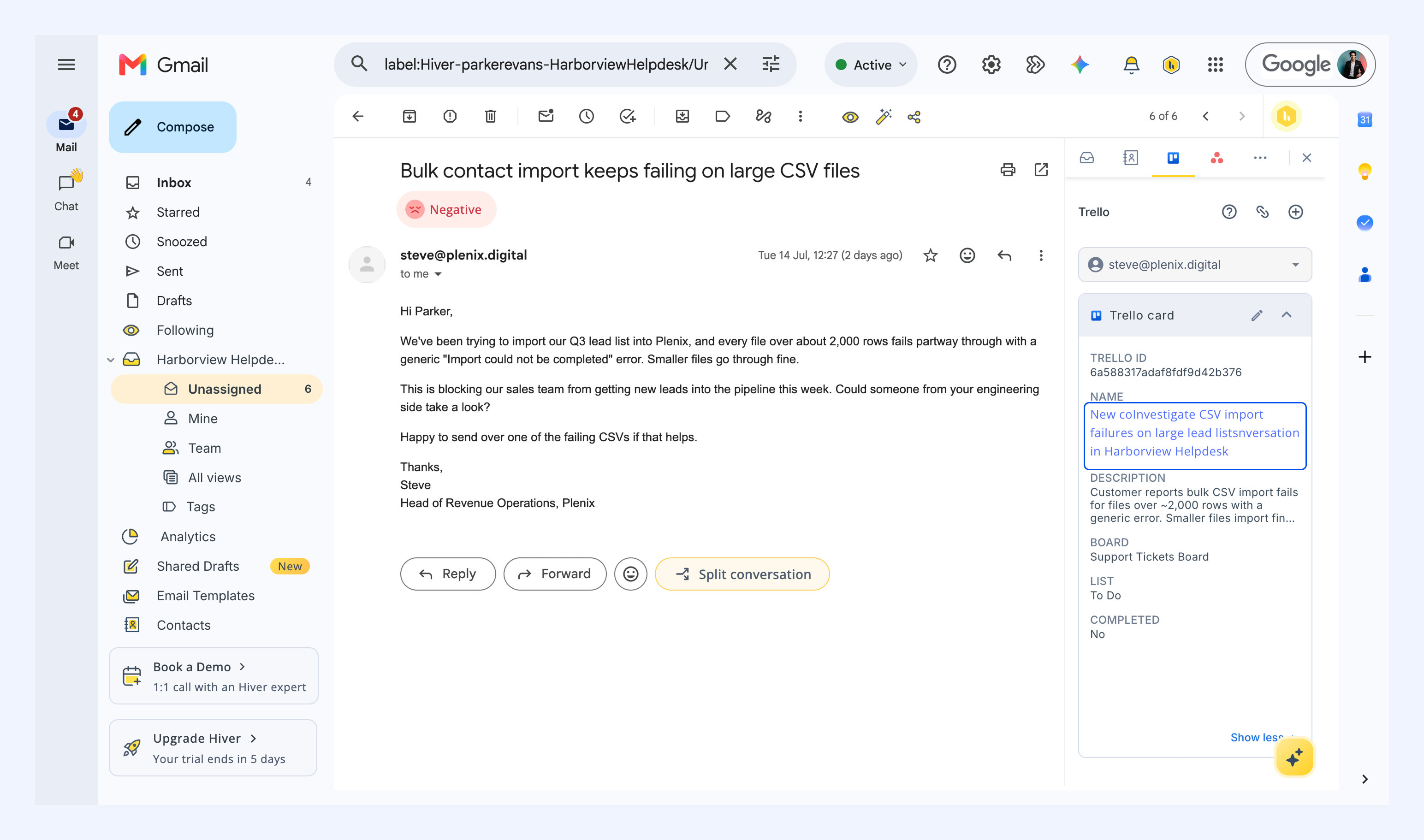Open the Trello card name link
This screenshot has height=840, width=1424.
pyautogui.click(x=1195, y=433)
